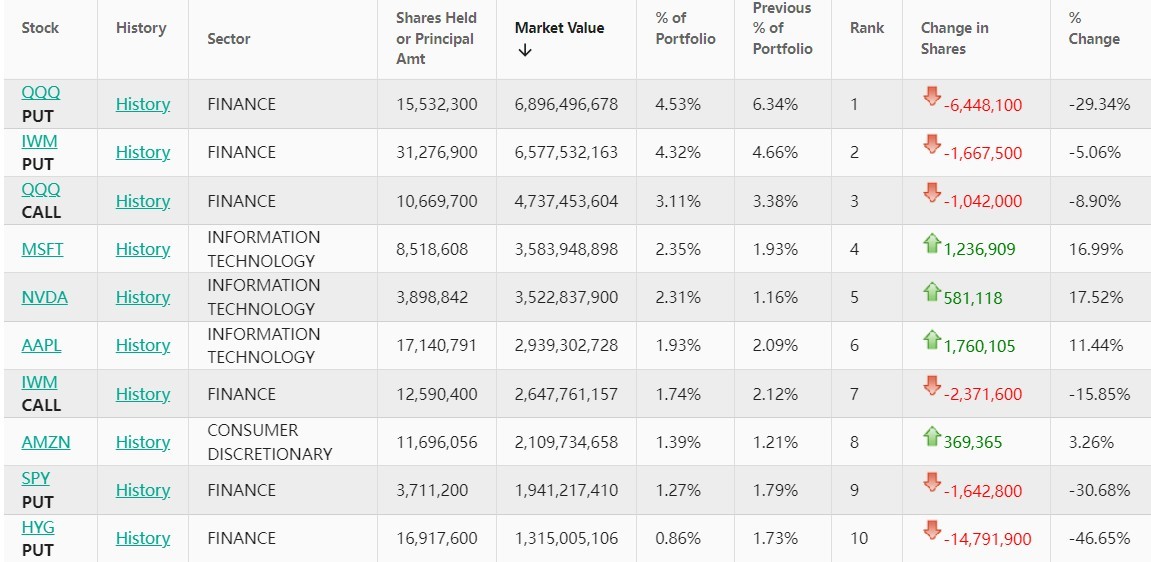
Task: Sort by % of Portfolio column header
Action: pos(685,28)
